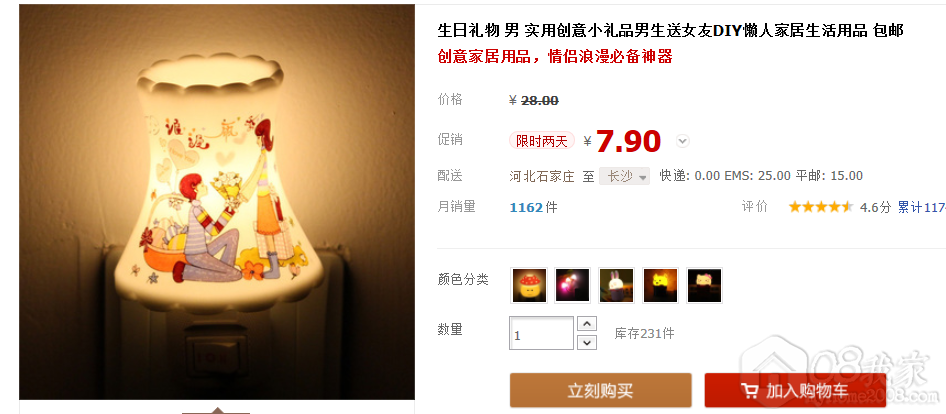Click the 加入购物车 add to cart button
This screenshot has height=414, width=946.
[x=795, y=390]
